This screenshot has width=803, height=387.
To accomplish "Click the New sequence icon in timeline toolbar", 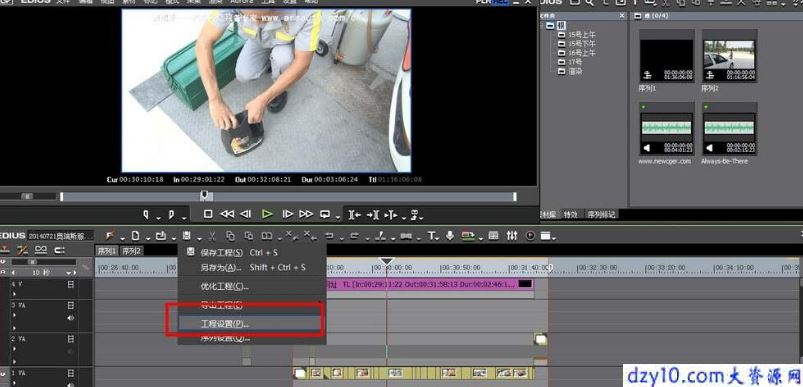I will [x=135, y=235].
